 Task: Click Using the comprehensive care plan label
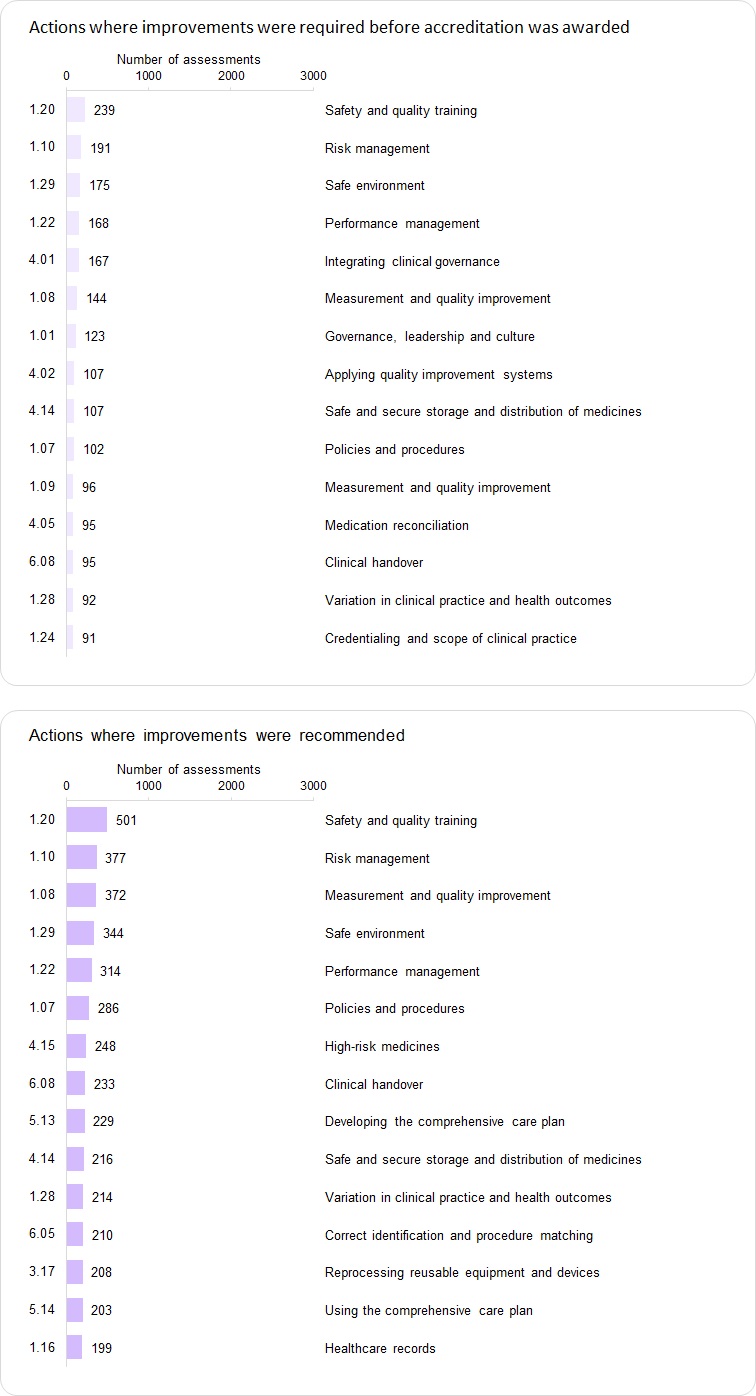click(x=428, y=1310)
